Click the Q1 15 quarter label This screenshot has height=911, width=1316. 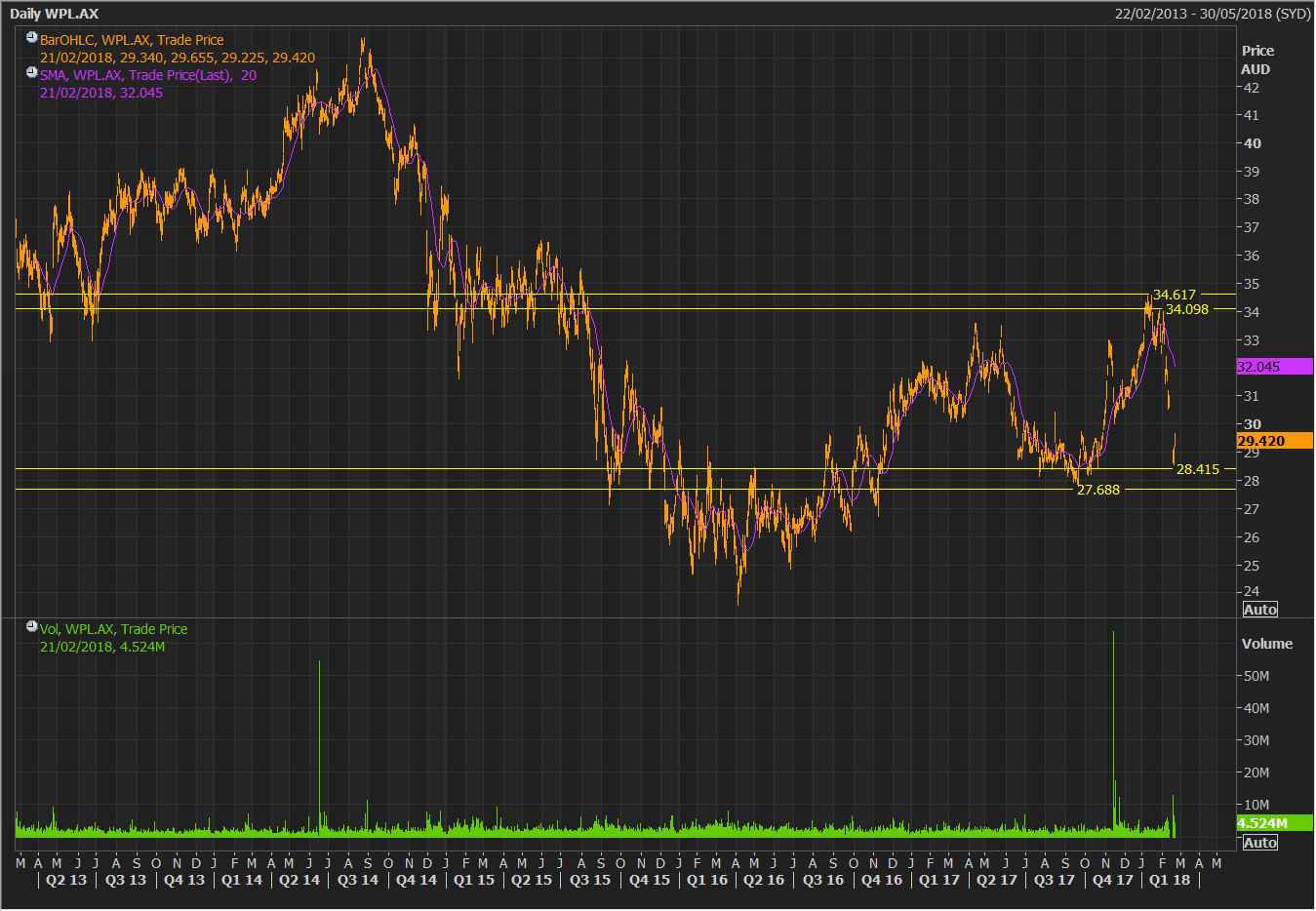[x=474, y=880]
